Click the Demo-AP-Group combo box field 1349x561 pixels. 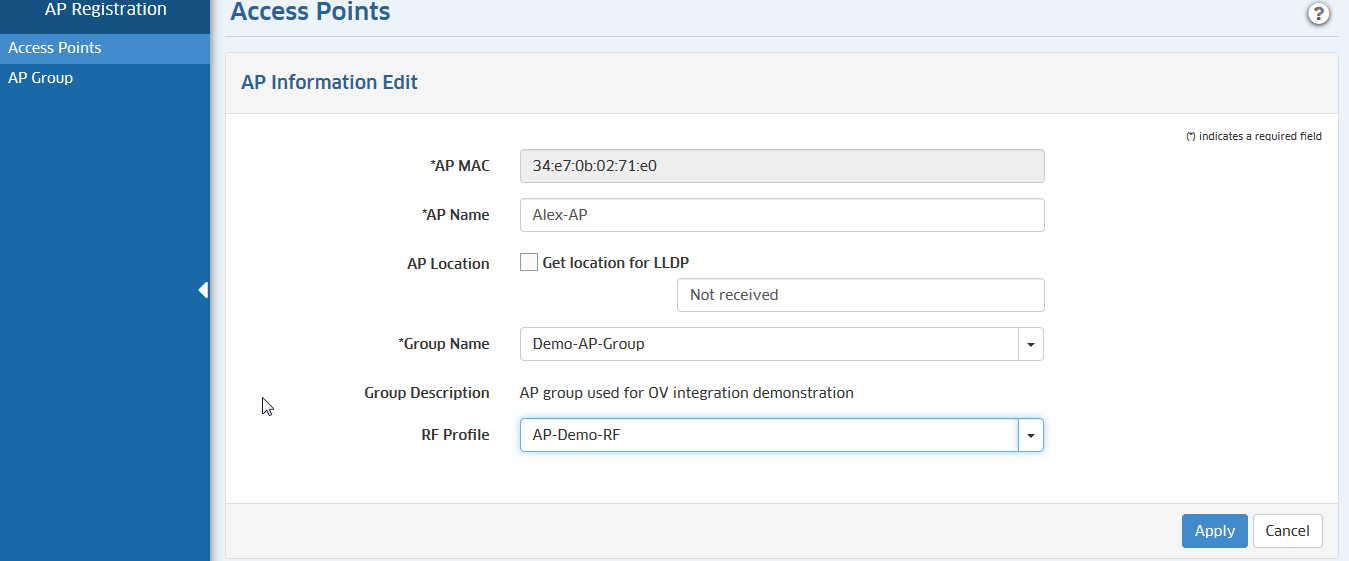pos(768,344)
